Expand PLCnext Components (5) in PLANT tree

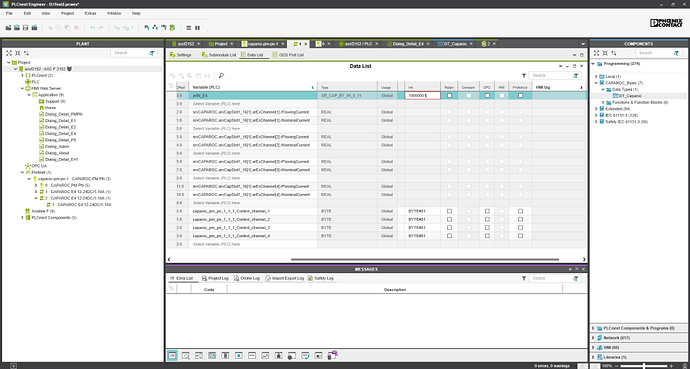22,218
